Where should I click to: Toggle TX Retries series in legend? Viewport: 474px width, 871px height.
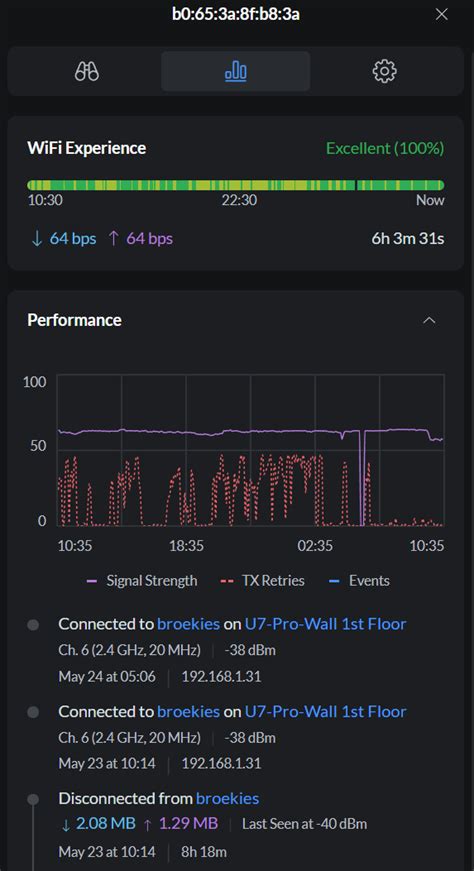[x=263, y=580]
